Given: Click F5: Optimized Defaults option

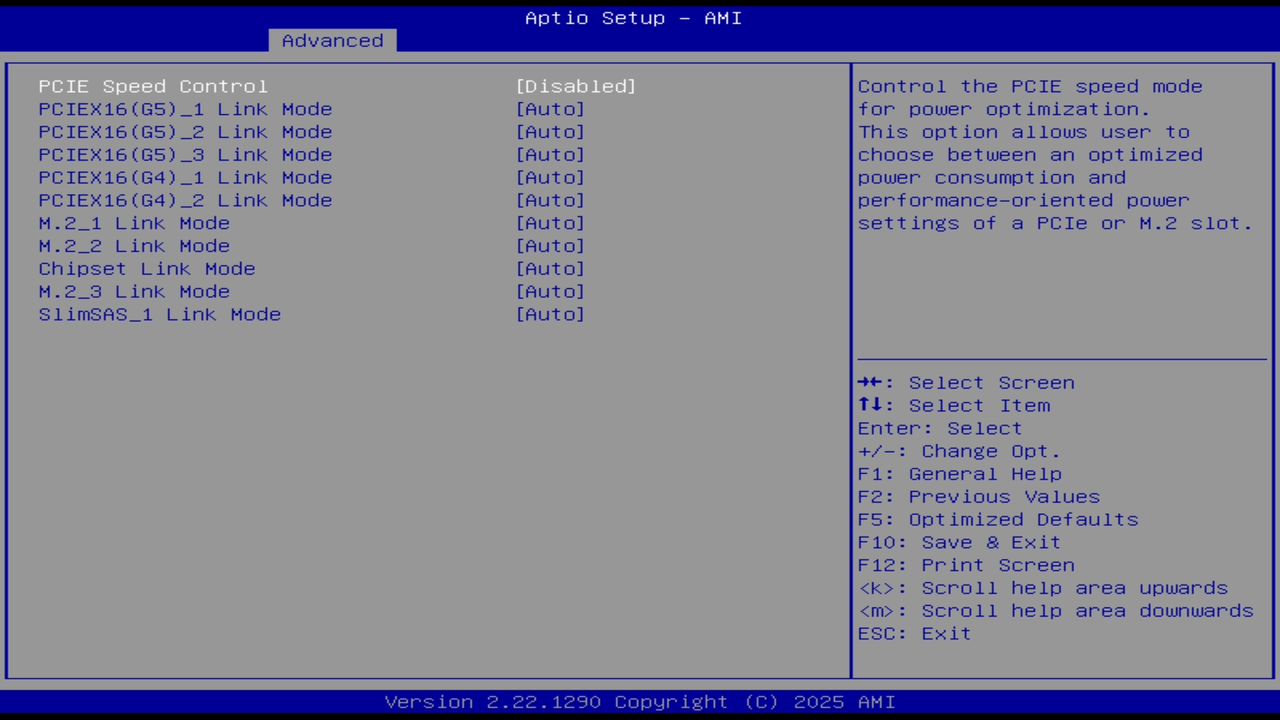Looking at the screenshot, I should click(997, 519).
